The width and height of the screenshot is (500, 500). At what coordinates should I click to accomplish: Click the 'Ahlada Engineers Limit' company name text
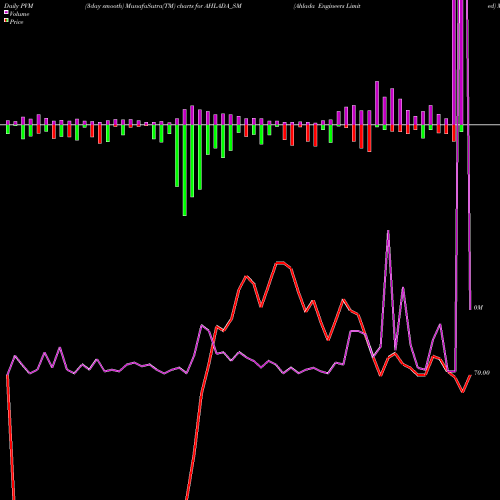click(x=327, y=6)
